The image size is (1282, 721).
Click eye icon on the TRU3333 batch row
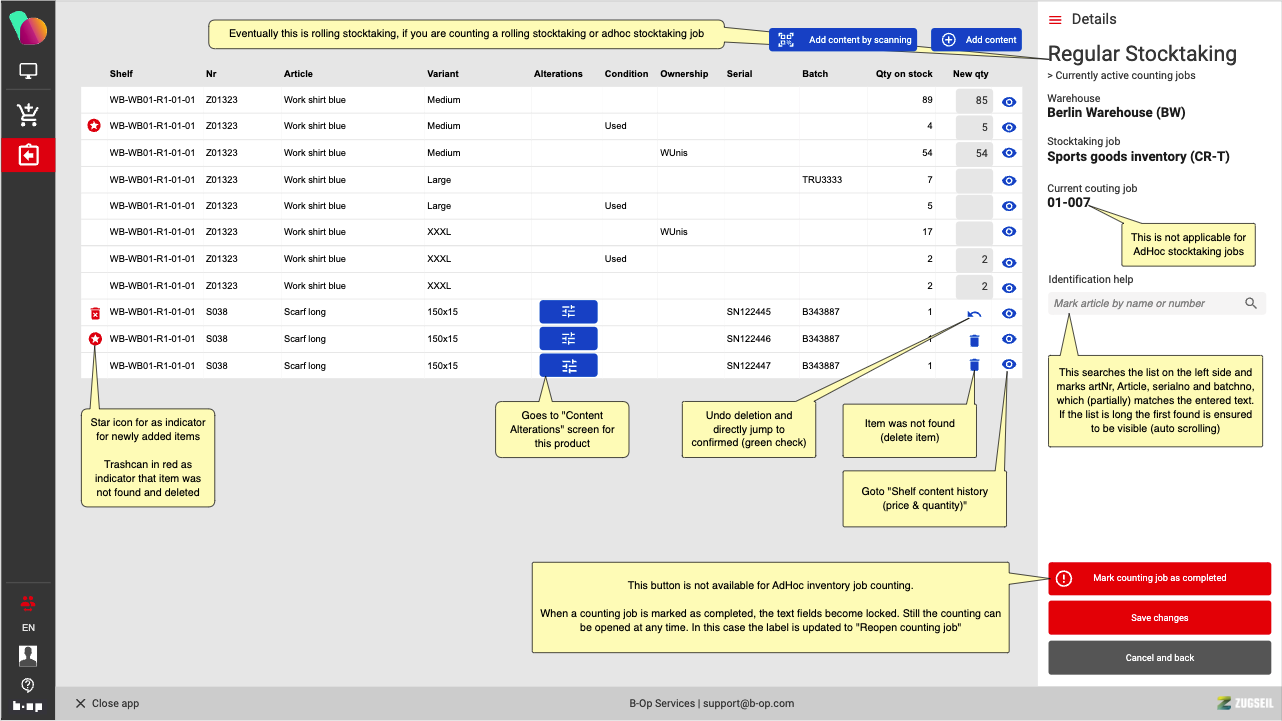pos(1009,181)
